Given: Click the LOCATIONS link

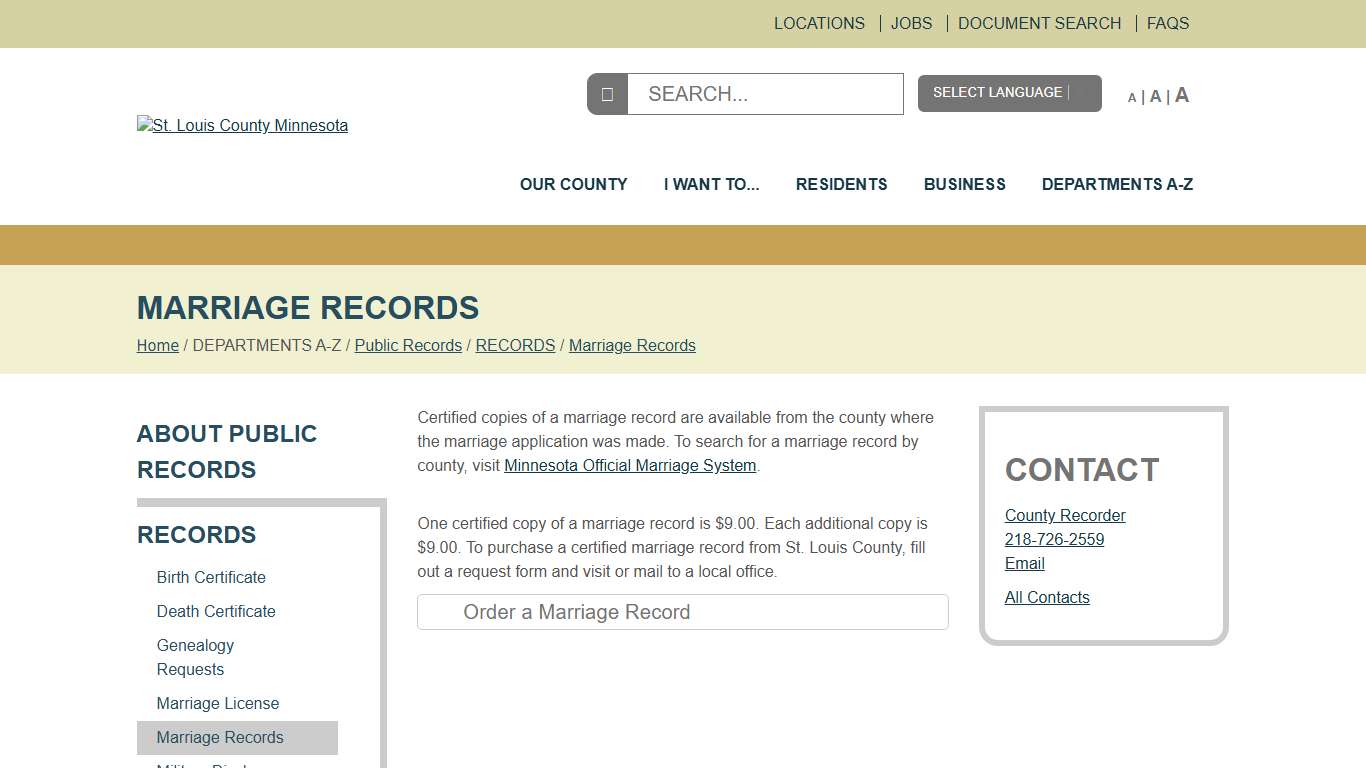Looking at the screenshot, I should point(819,23).
